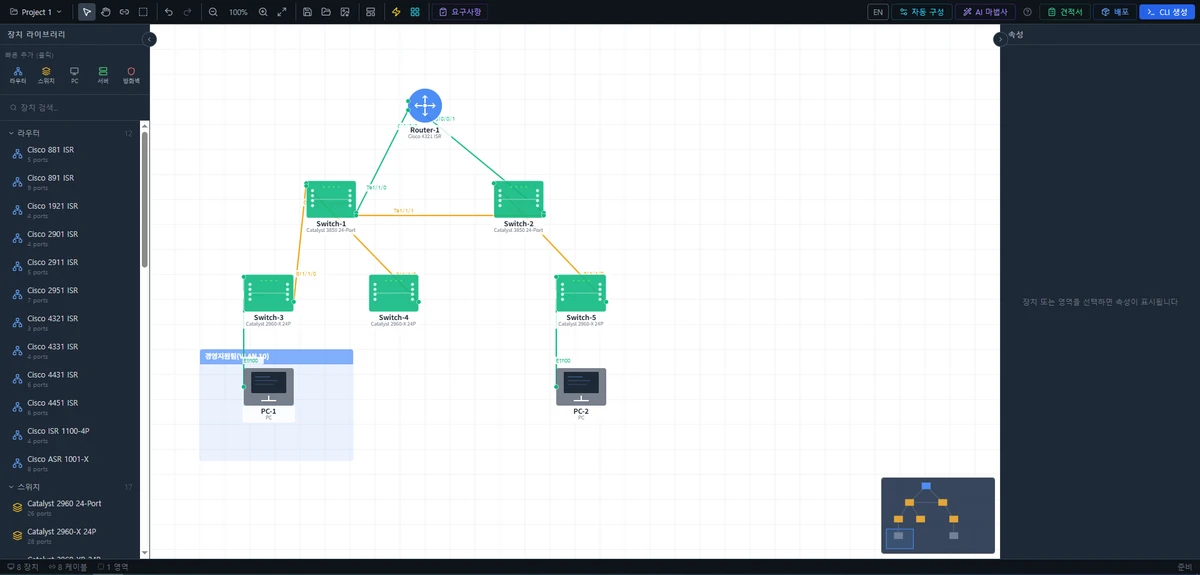Select the PC-1 node on canvas
Viewport: 1200px width, 575px height.
click(x=268, y=387)
